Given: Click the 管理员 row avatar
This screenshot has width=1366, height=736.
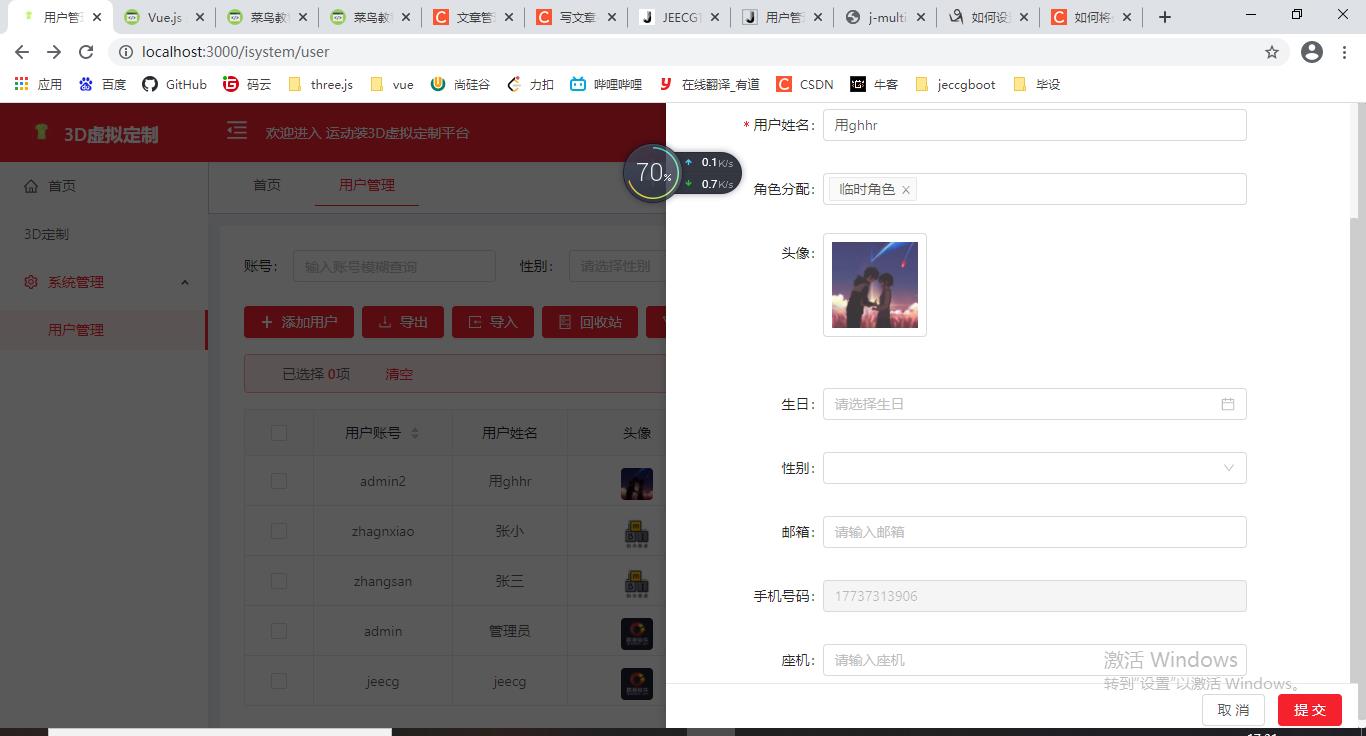Looking at the screenshot, I should (637, 634).
